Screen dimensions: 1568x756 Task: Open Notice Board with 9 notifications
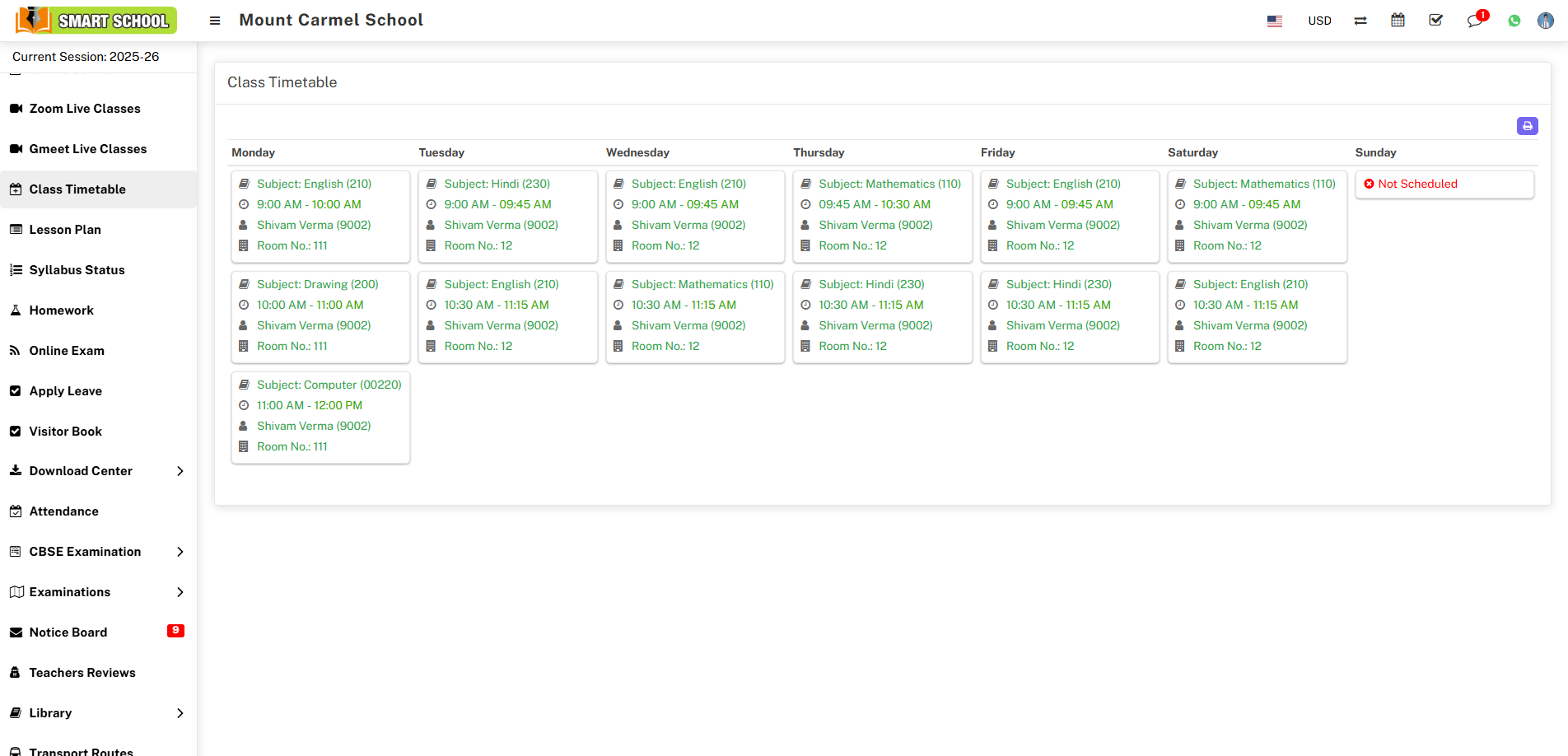[x=68, y=632]
